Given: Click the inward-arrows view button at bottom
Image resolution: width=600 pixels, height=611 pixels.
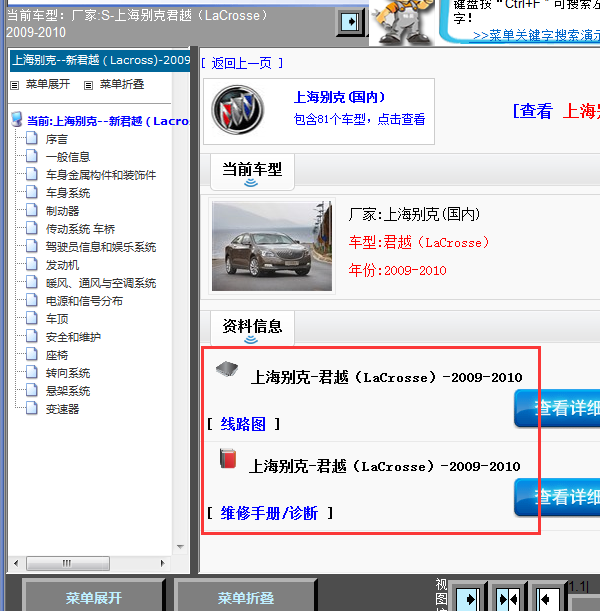Looking at the screenshot, I should pyautogui.click(x=508, y=599).
